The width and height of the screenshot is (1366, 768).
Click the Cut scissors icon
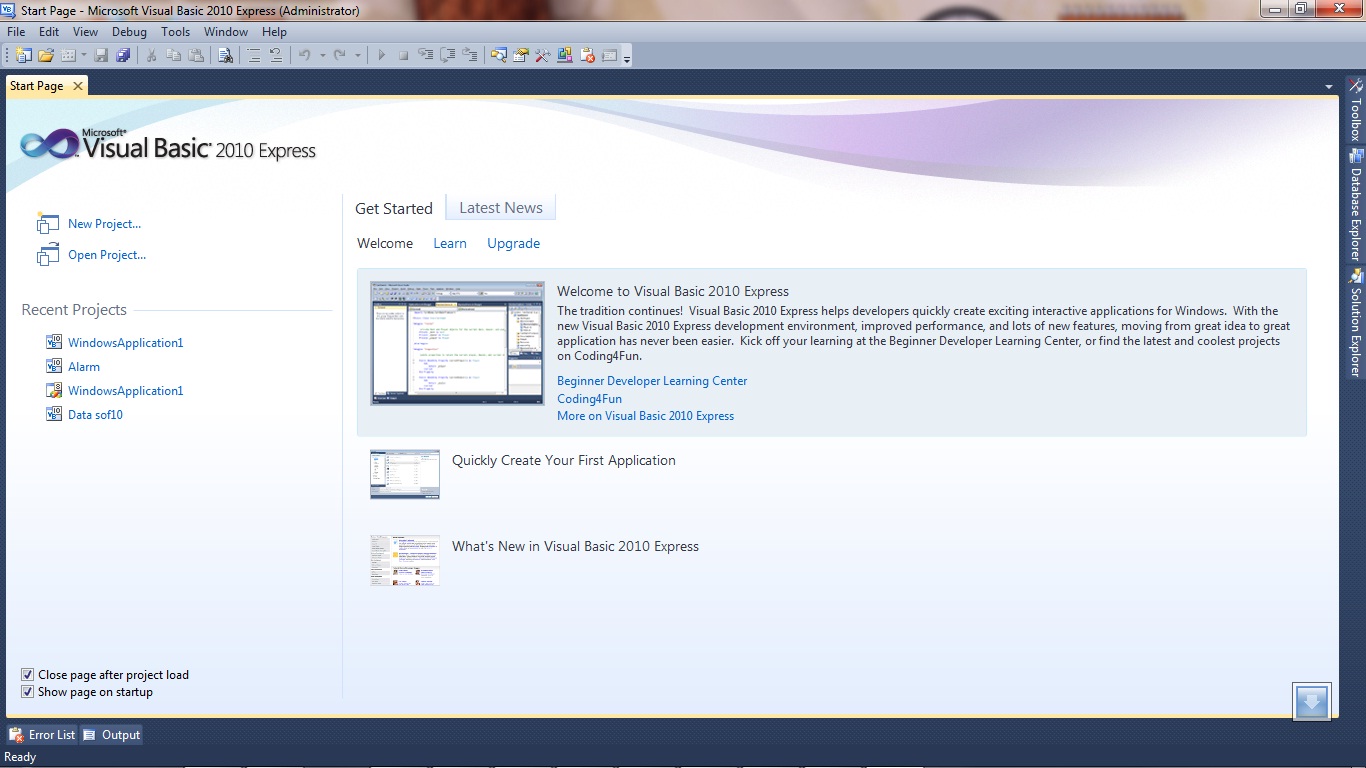pos(152,56)
